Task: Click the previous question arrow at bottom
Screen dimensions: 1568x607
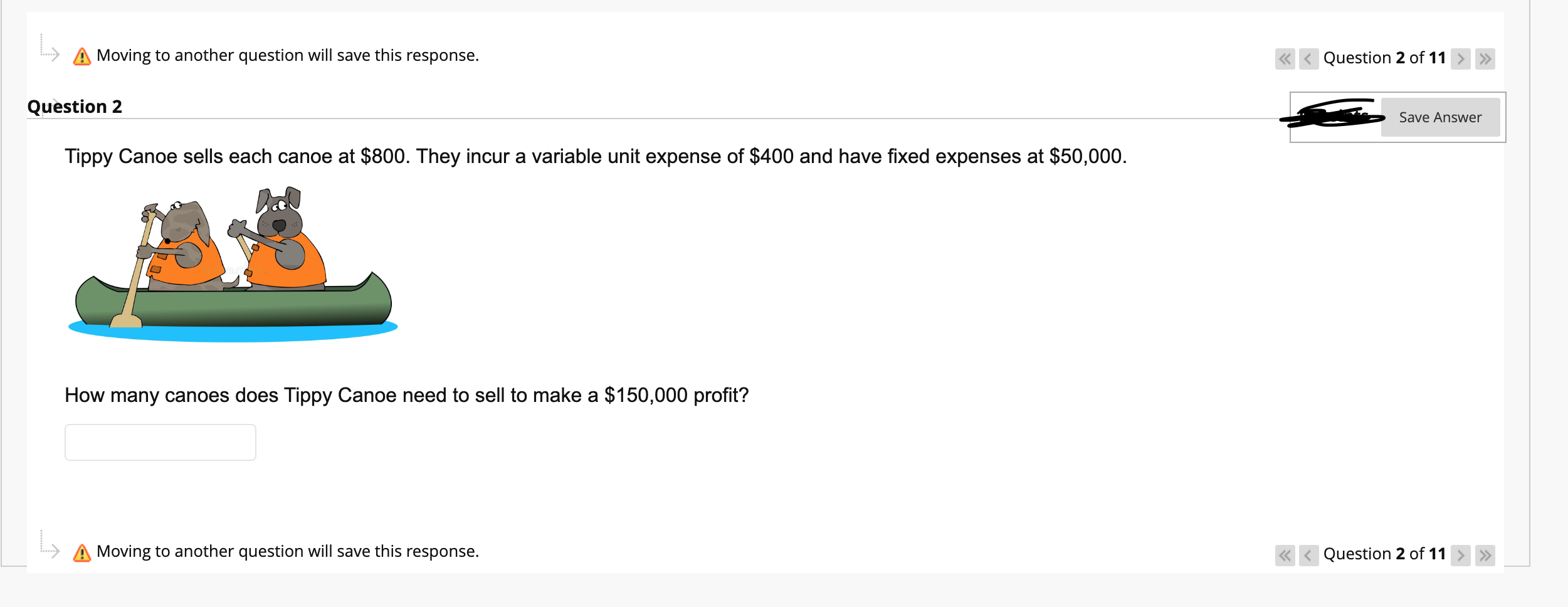Action: (1308, 554)
